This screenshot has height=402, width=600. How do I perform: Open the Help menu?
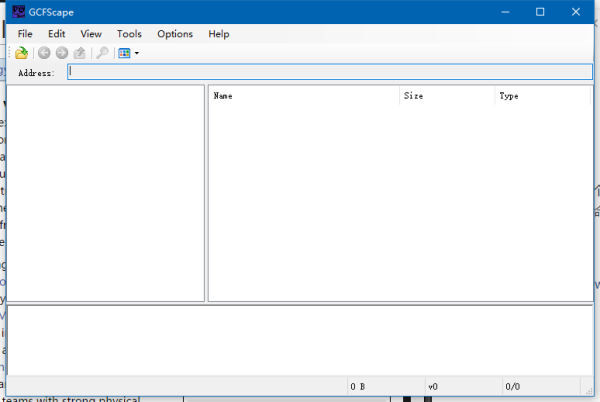(219, 34)
